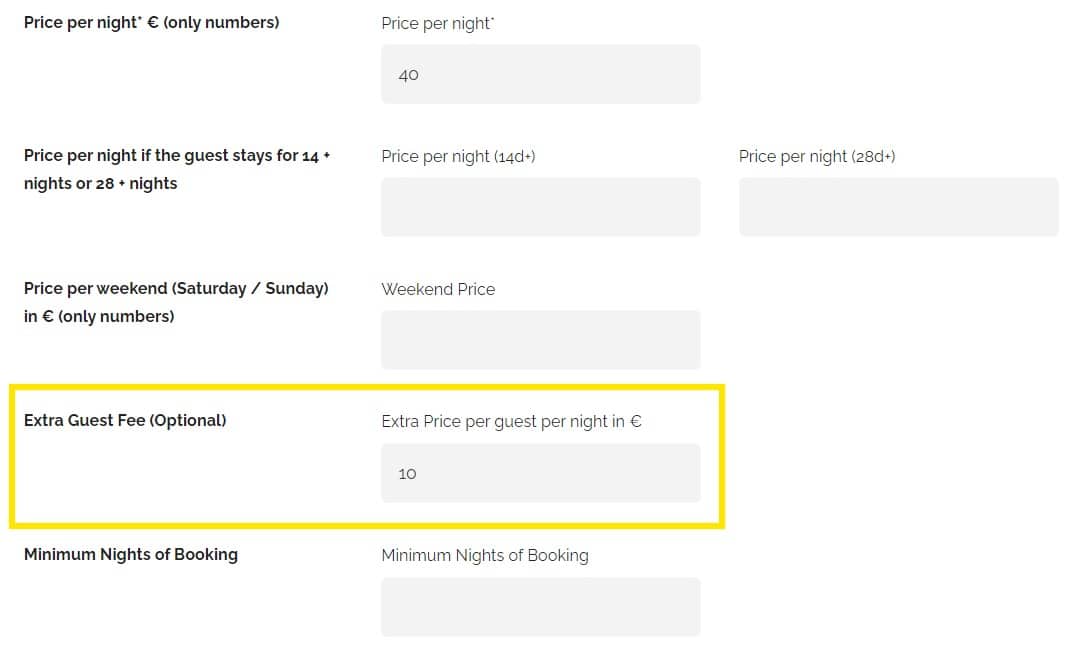Click the non-bold Minimum Nights label above its input
Screen dimensions: 1086x656
(485, 555)
